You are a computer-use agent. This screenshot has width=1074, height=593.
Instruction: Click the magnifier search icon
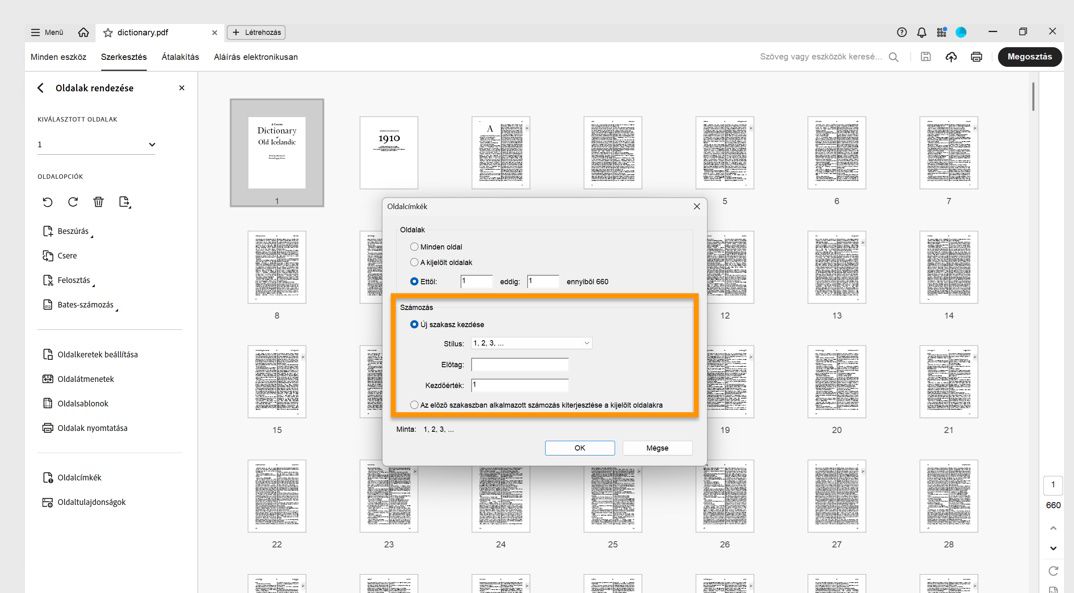(x=893, y=57)
